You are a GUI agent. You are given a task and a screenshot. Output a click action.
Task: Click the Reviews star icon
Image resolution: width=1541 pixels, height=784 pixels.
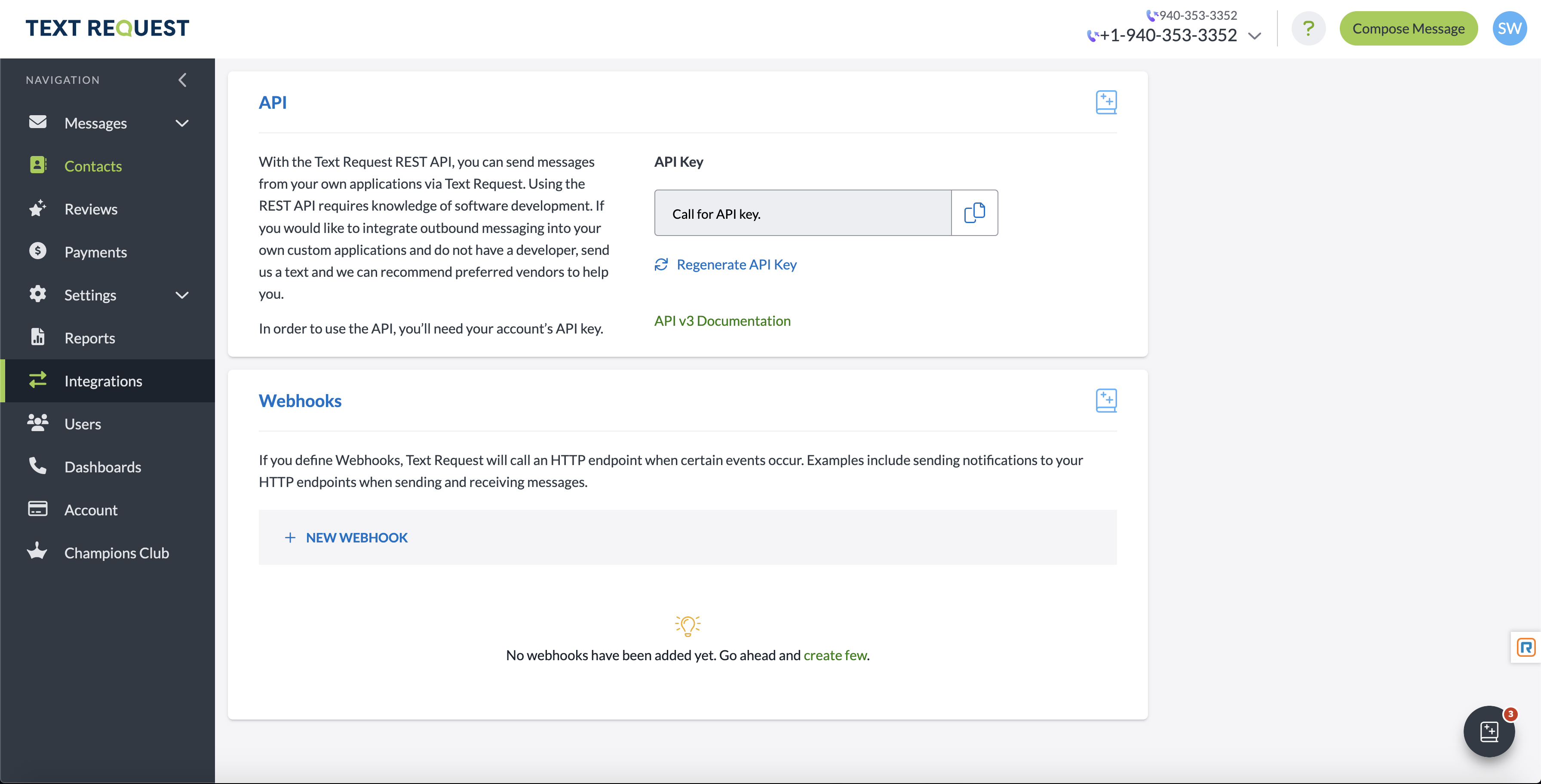(38, 208)
